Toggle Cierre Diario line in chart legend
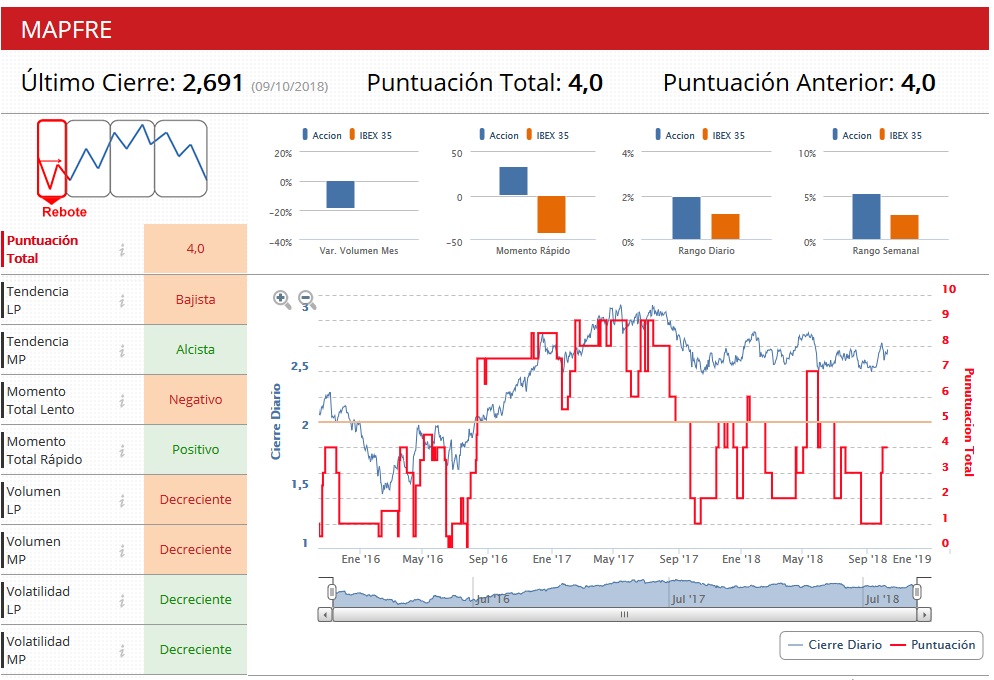The width and height of the screenshot is (994, 680). click(834, 645)
